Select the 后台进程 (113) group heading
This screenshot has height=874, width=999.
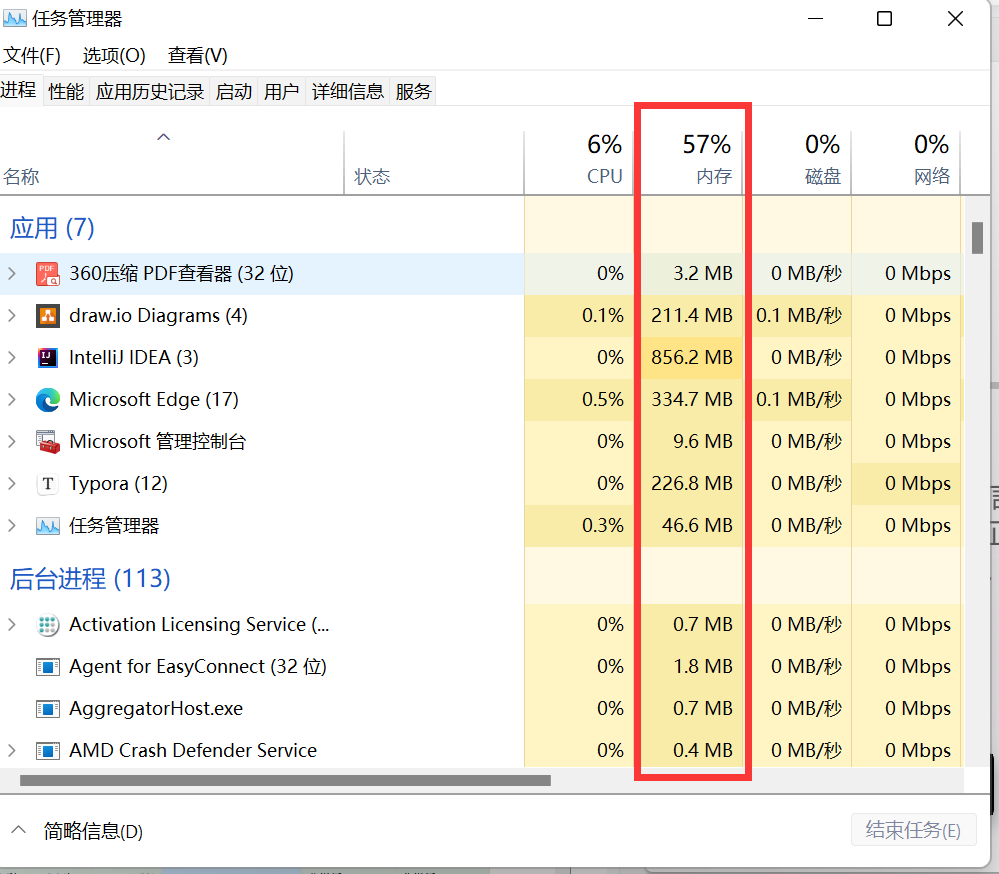click(90, 578)
